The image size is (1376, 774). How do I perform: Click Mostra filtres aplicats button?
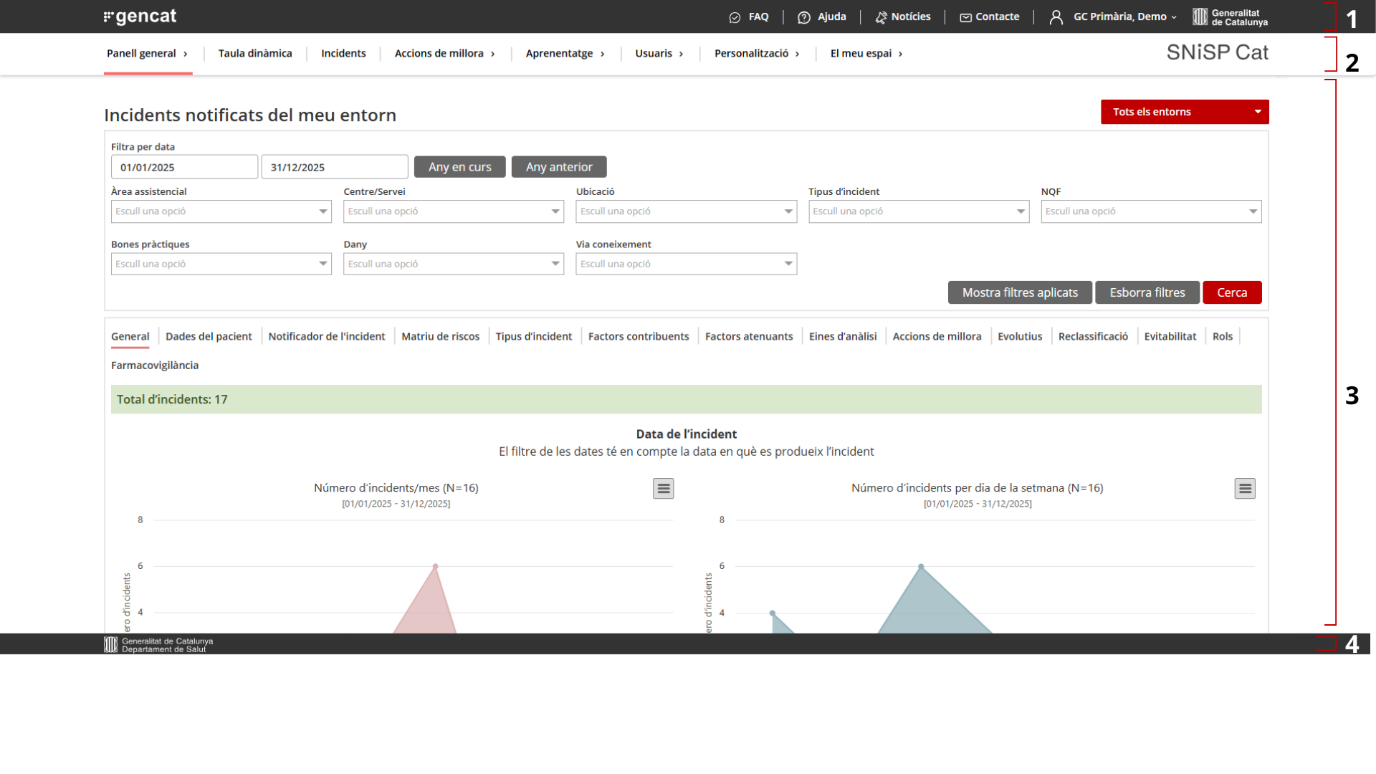click(1020, 292)
